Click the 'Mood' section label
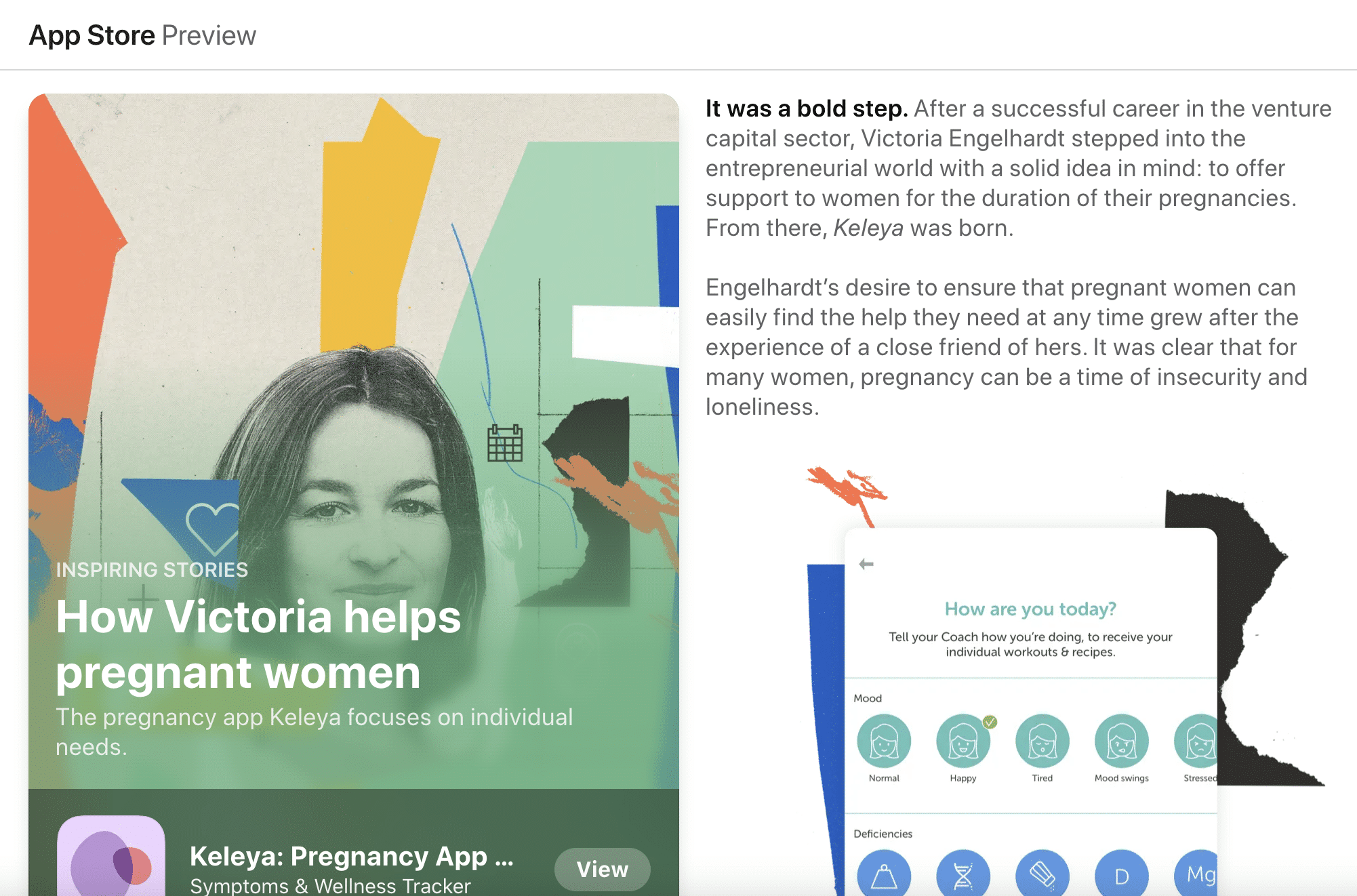The width and height of the screenshot is (1357, 896). point(868,698)
